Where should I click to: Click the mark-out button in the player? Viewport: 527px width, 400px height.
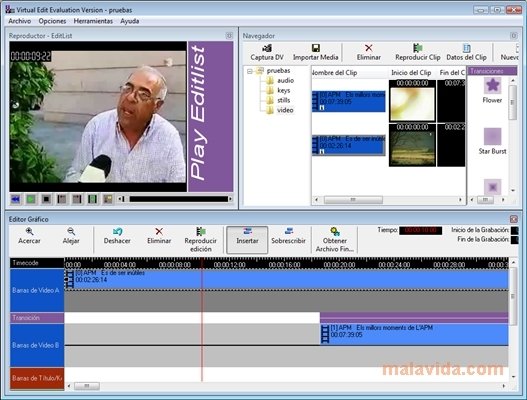tap(77, 199)
